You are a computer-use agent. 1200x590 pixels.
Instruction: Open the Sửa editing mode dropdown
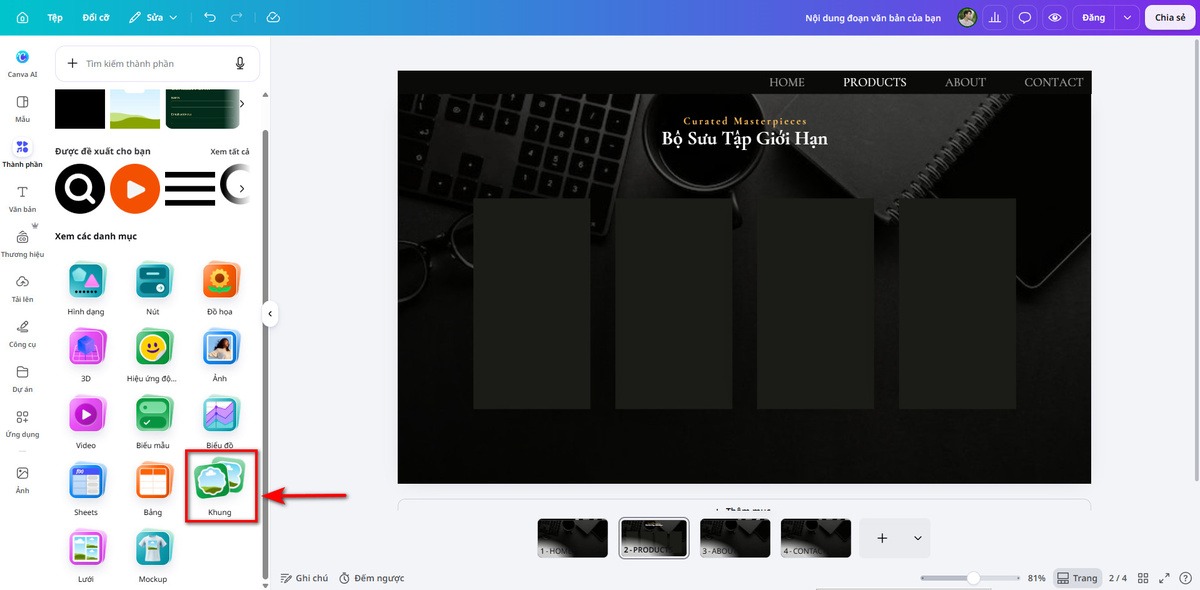154,17
